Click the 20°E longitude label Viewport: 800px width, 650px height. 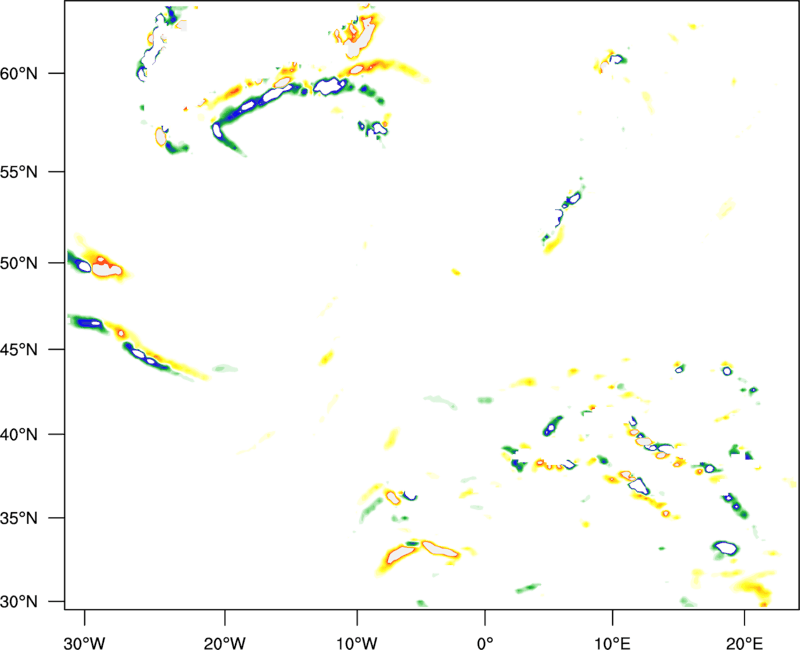744,643
